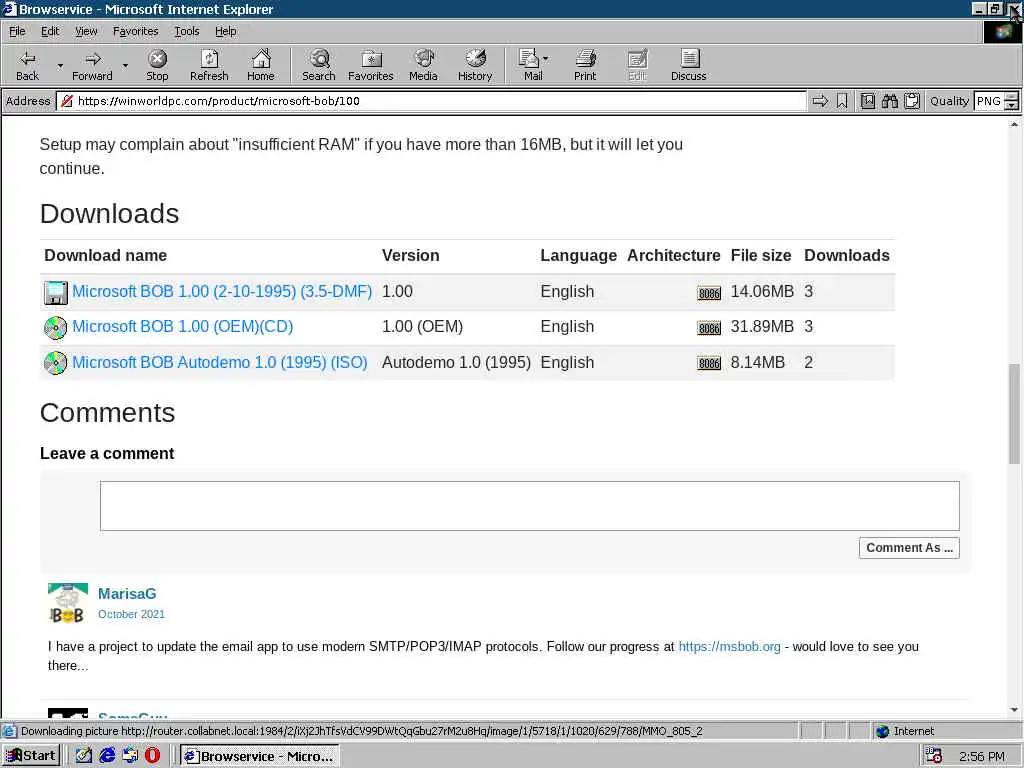The image size is (1024, 768).
Task: Click the floppy disk icon for BOB 3.5-DMF
Action: coord(56,293)
